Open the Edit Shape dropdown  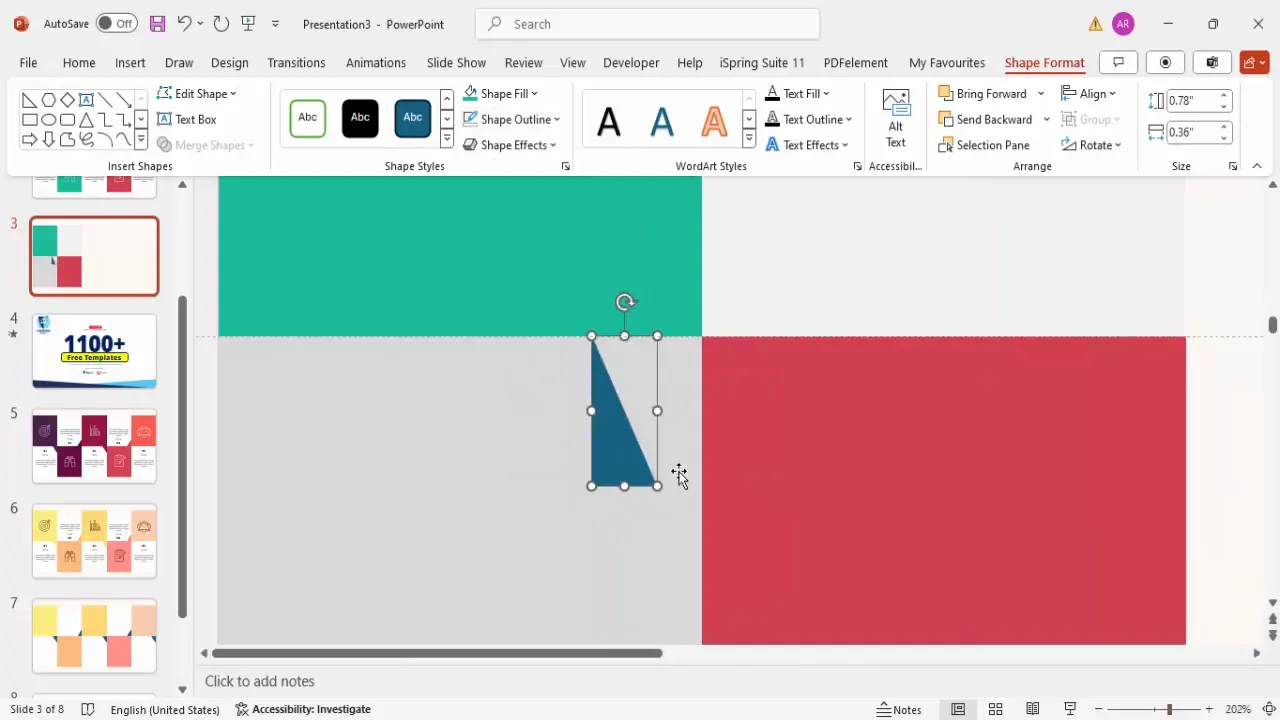point(197,93)
